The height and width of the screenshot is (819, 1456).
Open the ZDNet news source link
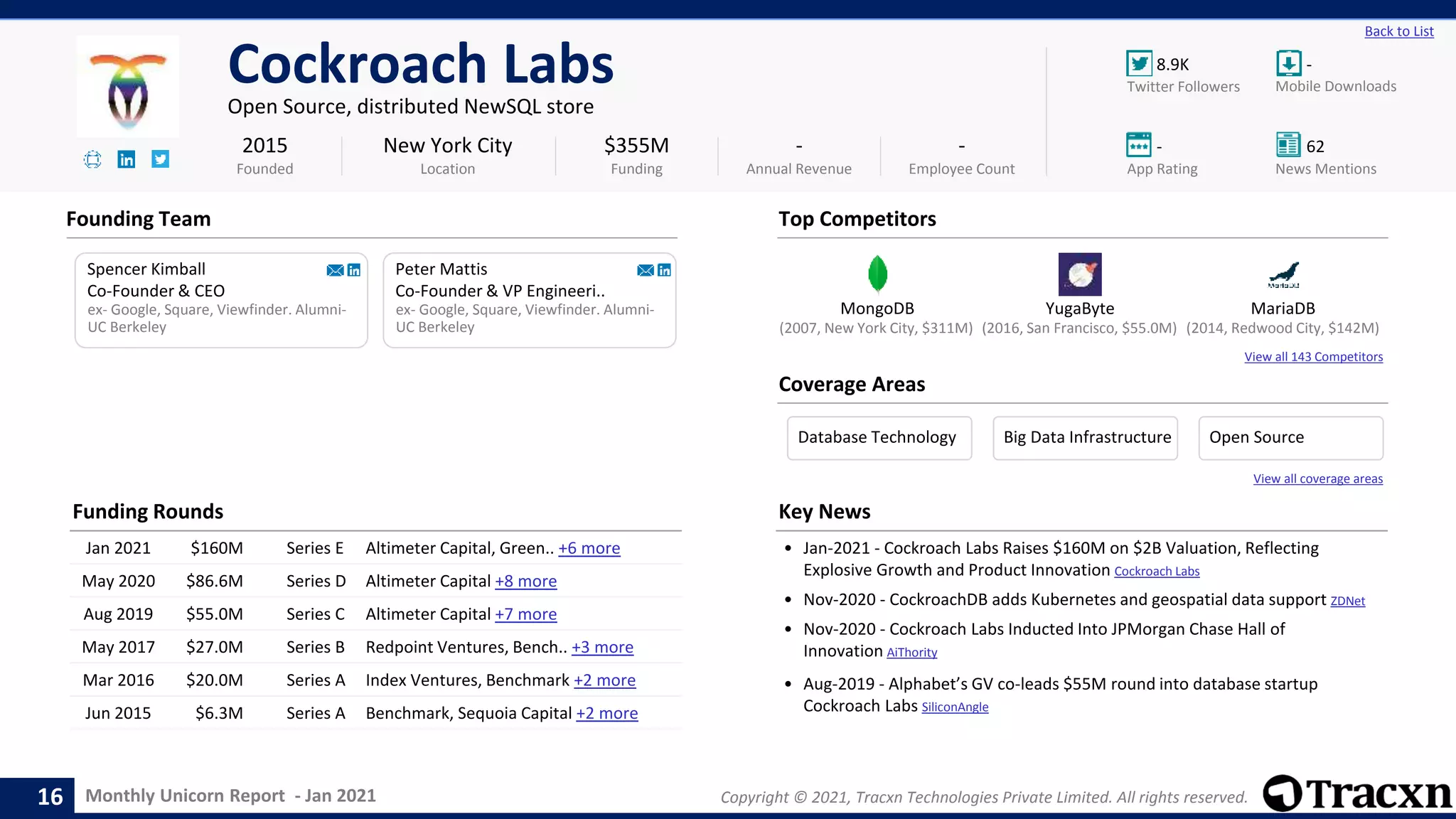(x=1347, y=601)
